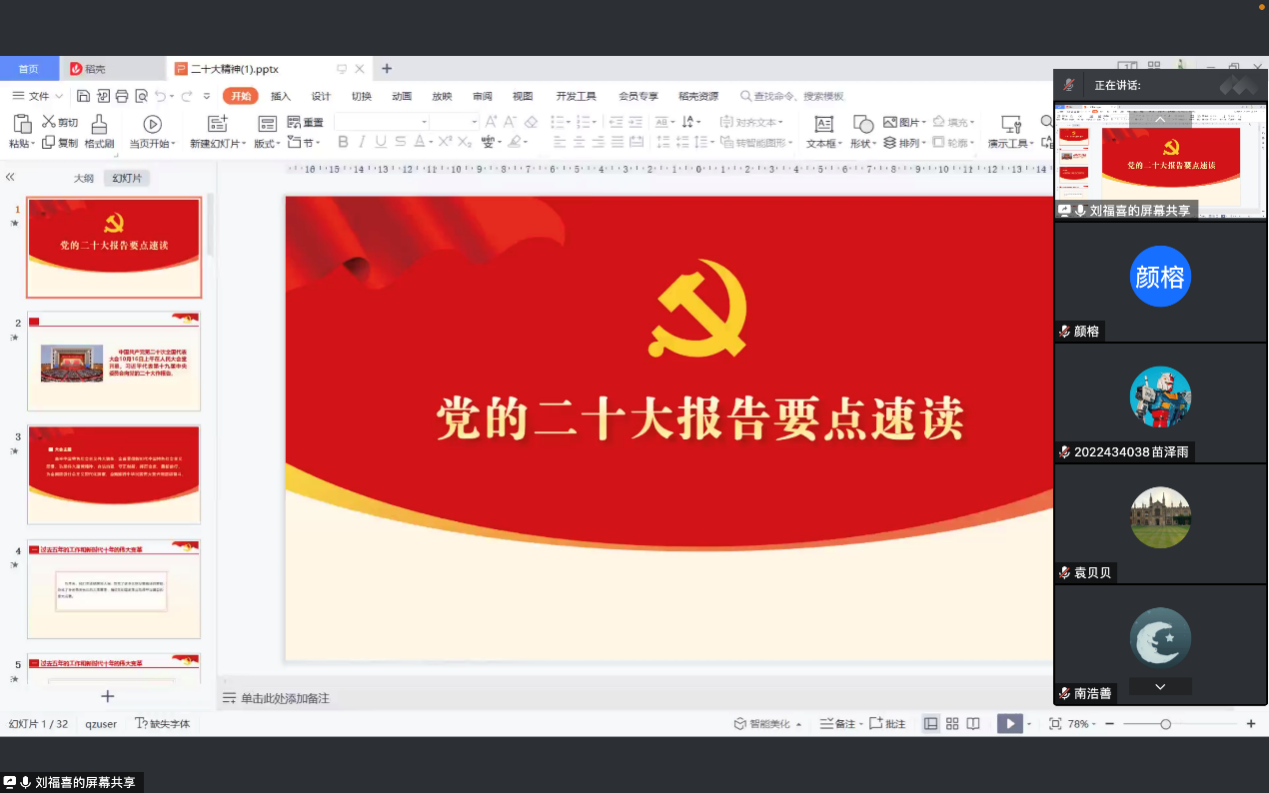This screenshot has width=1269, height=793.
Task: Expand the 新建幻灯片 dropdown
Action: click(x=243, y=144)
